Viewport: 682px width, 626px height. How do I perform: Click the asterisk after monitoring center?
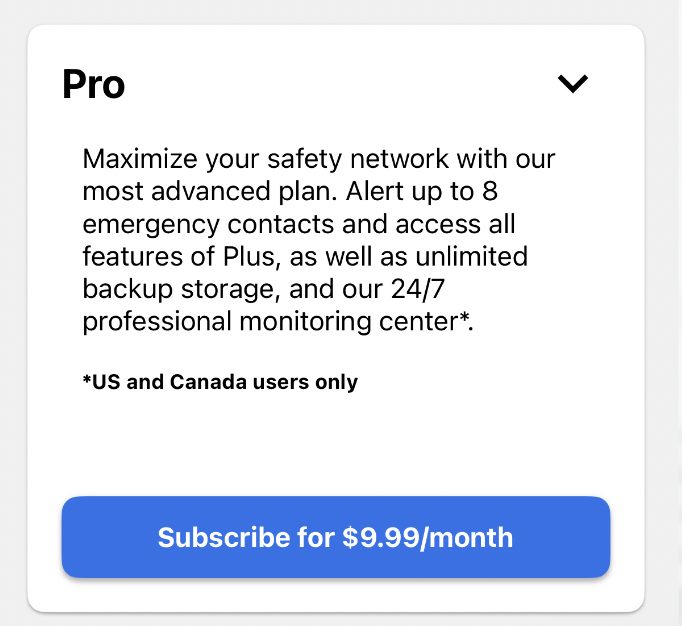[x=466, y=318]
